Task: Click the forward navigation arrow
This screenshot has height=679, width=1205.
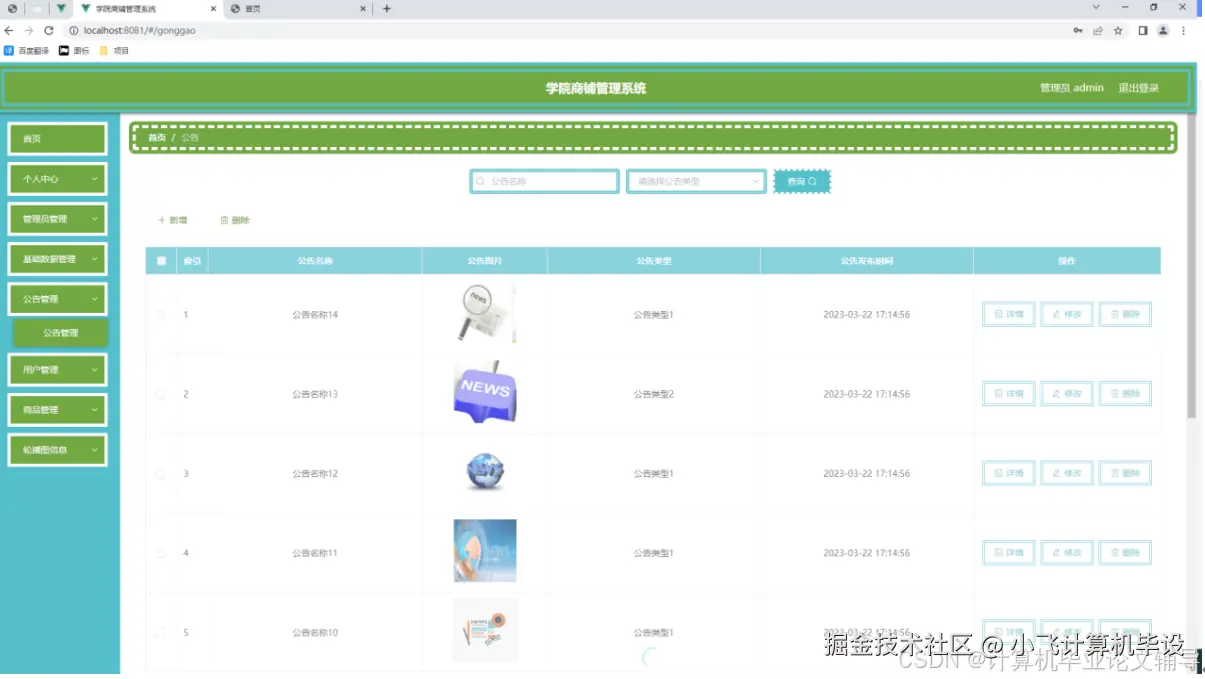Action: tap(28, 31)
